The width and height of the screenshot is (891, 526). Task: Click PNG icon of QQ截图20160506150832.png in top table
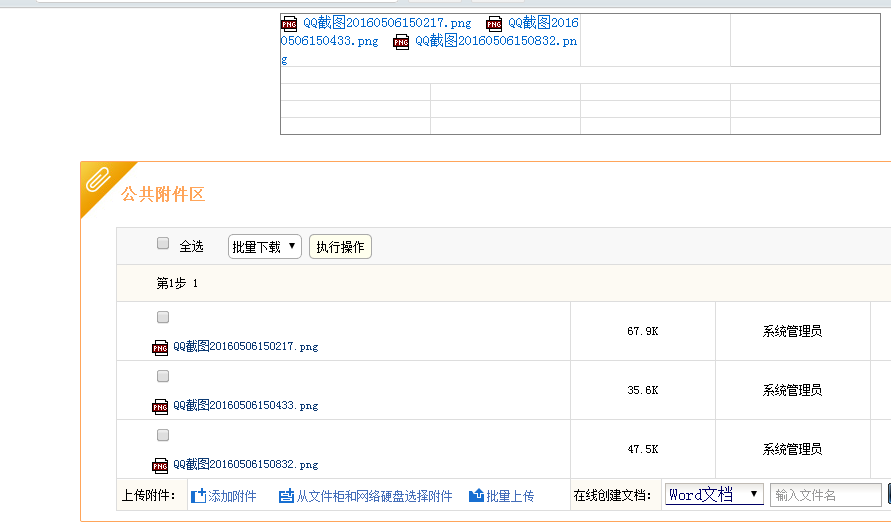tap(401, 41)
